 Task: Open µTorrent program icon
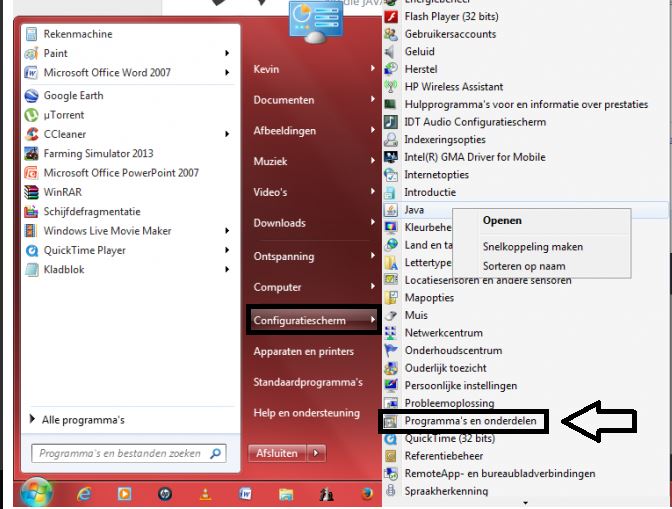(x=32, y=115)
